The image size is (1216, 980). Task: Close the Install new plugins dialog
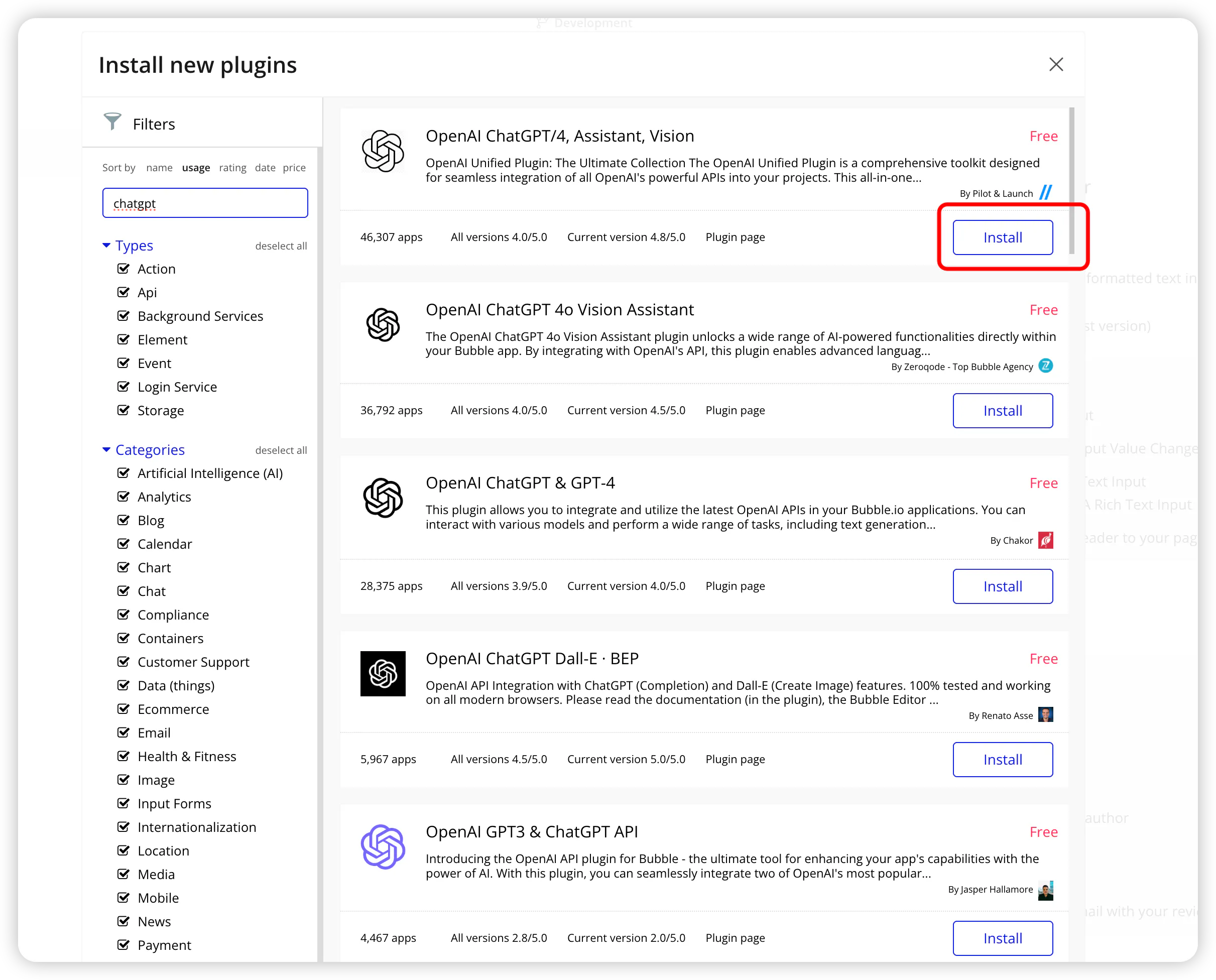pyautogui.click(x=1056, y=64)
